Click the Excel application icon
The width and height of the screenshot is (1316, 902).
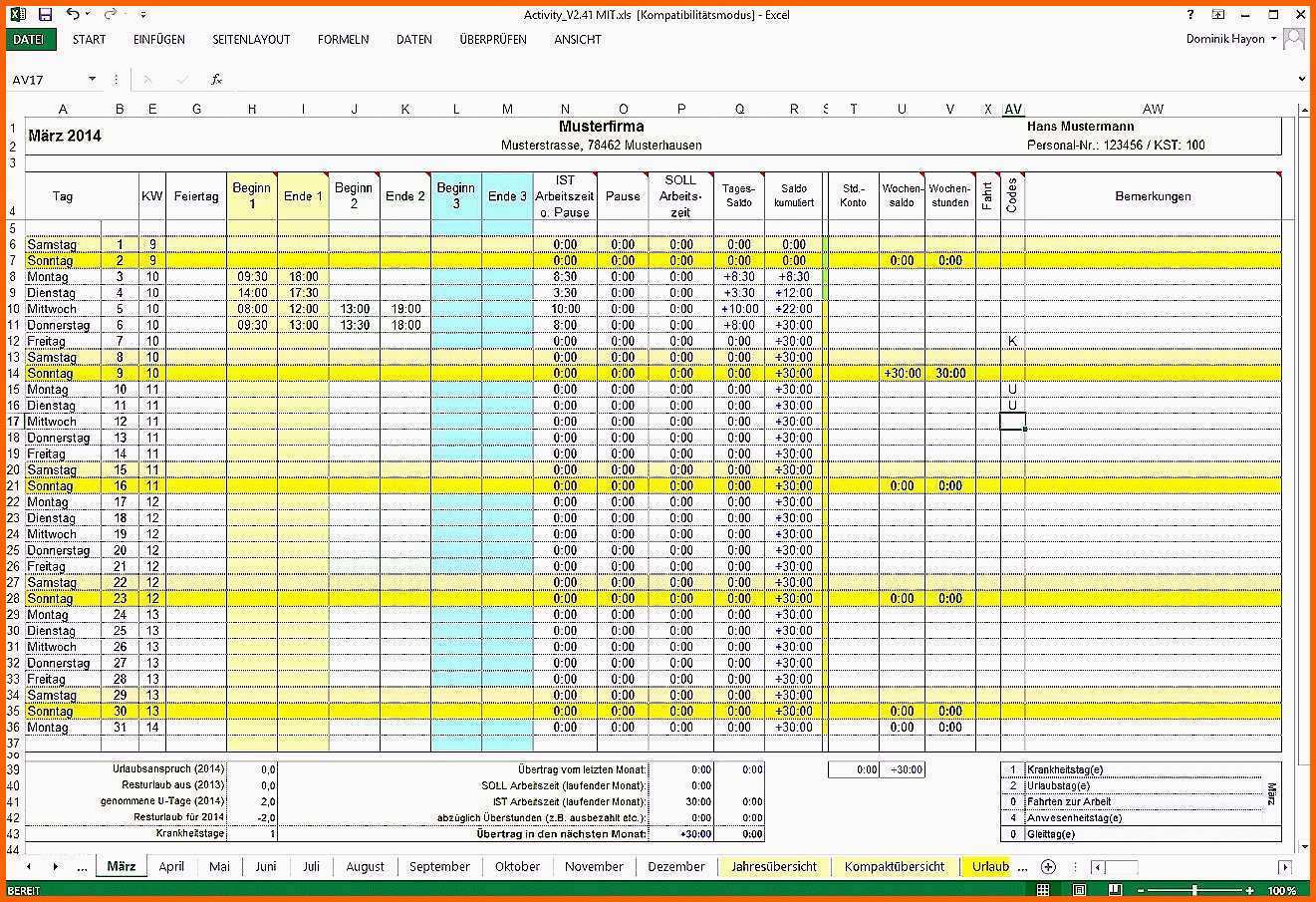(x=19, y=15)
